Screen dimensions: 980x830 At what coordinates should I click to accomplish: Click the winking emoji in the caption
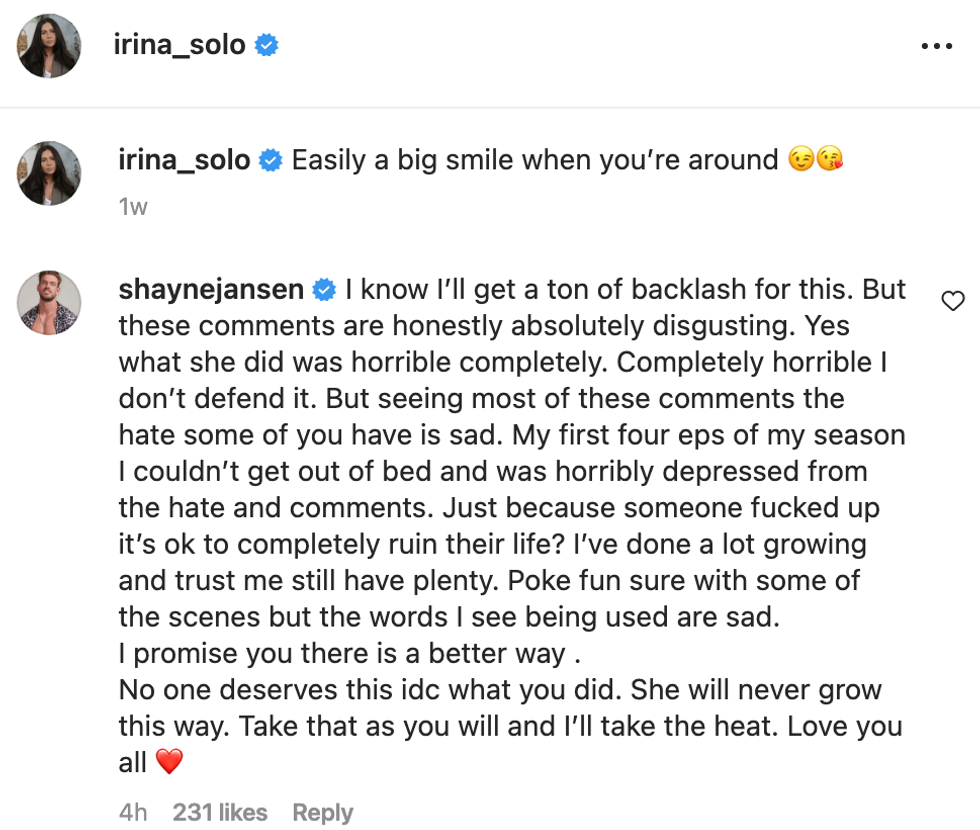[x=800, y=159]
